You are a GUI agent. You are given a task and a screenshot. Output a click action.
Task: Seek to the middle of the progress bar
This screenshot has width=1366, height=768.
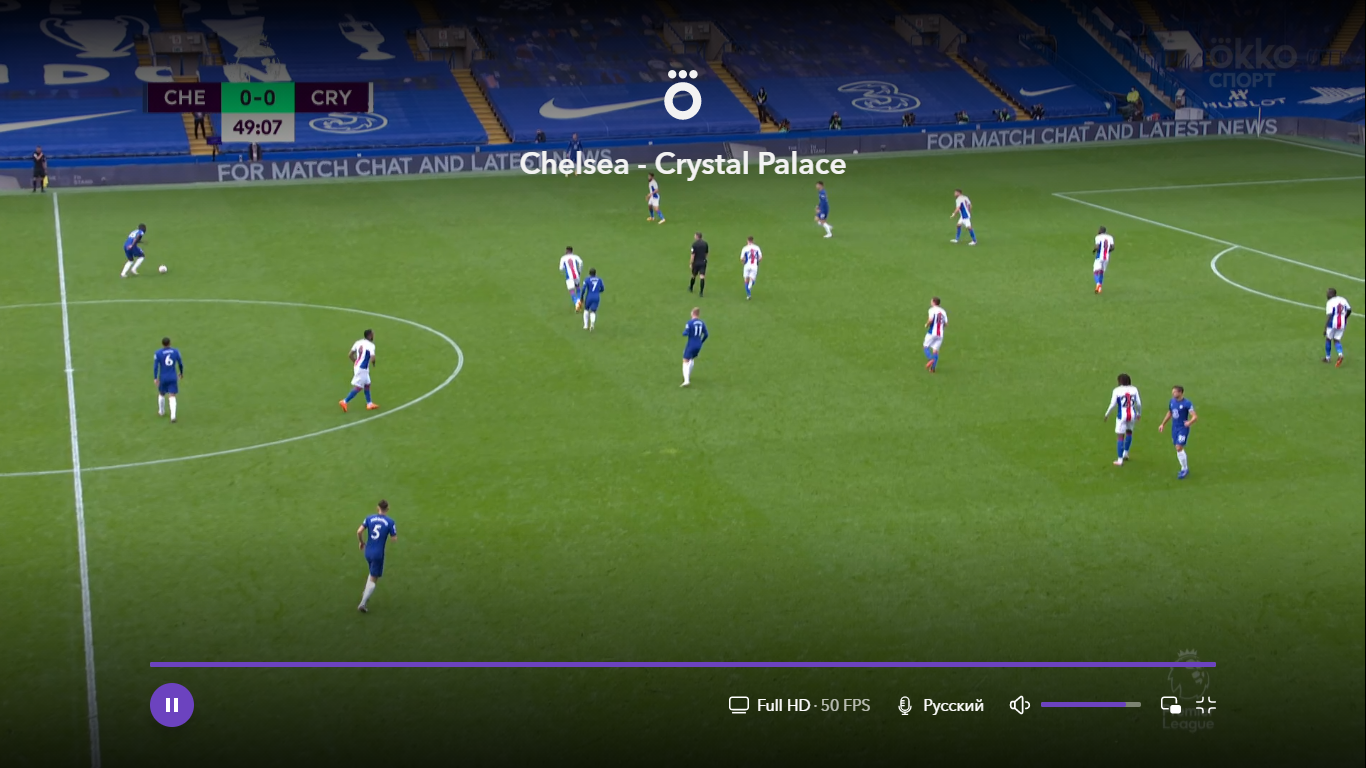click(683, 664)
